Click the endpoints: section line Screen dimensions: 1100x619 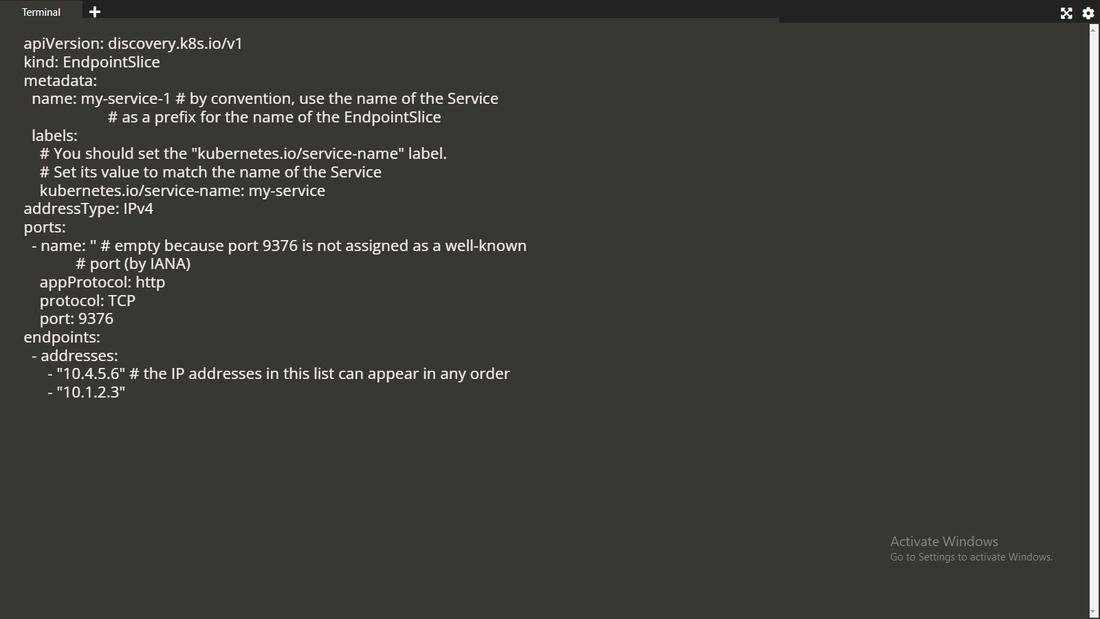pos(62,337)
